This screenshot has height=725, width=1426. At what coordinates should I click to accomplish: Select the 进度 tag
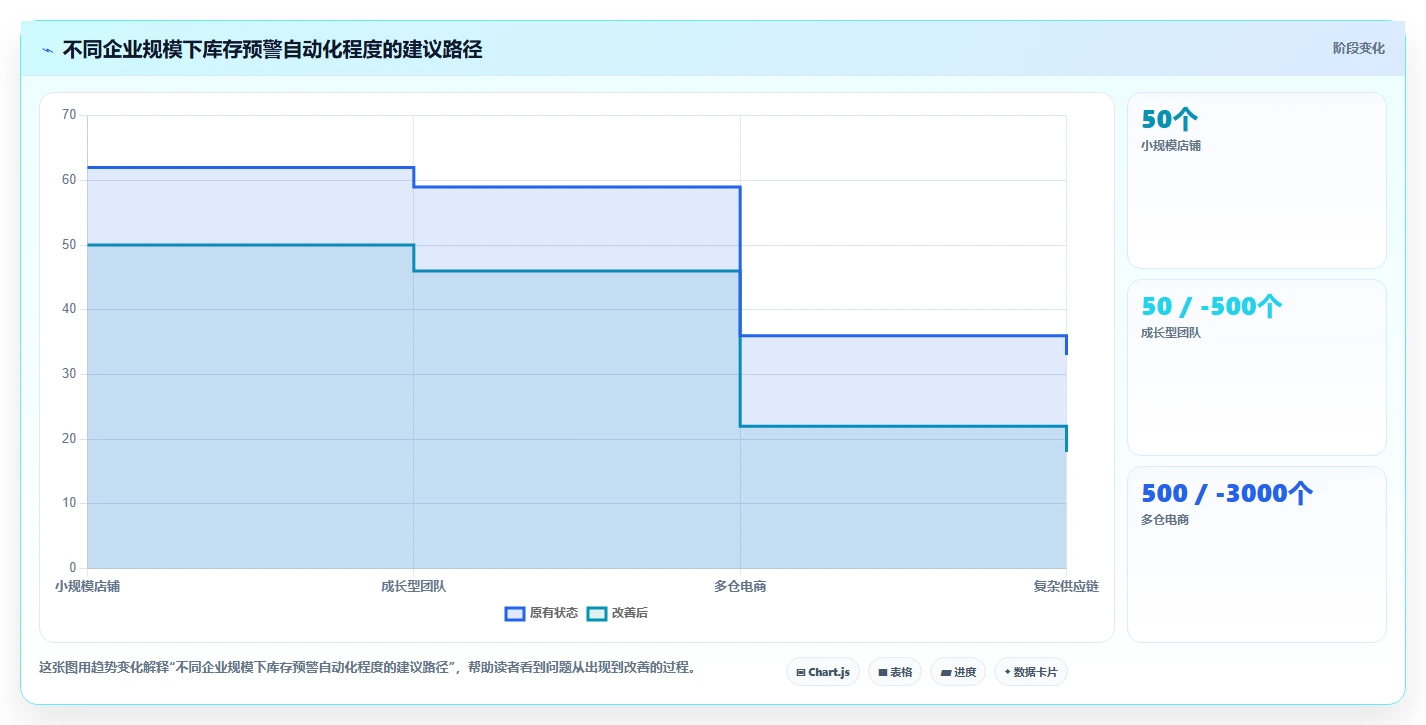click(958, 672)
